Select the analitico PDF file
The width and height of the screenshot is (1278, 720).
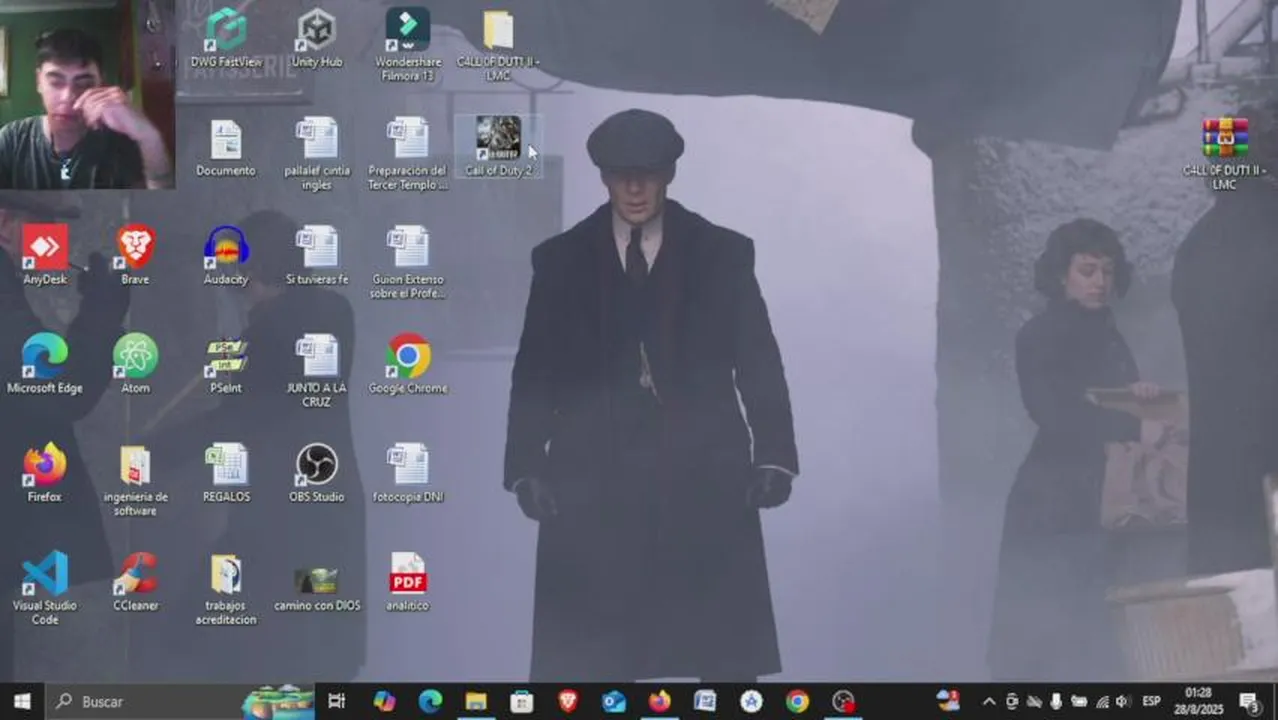408,581
